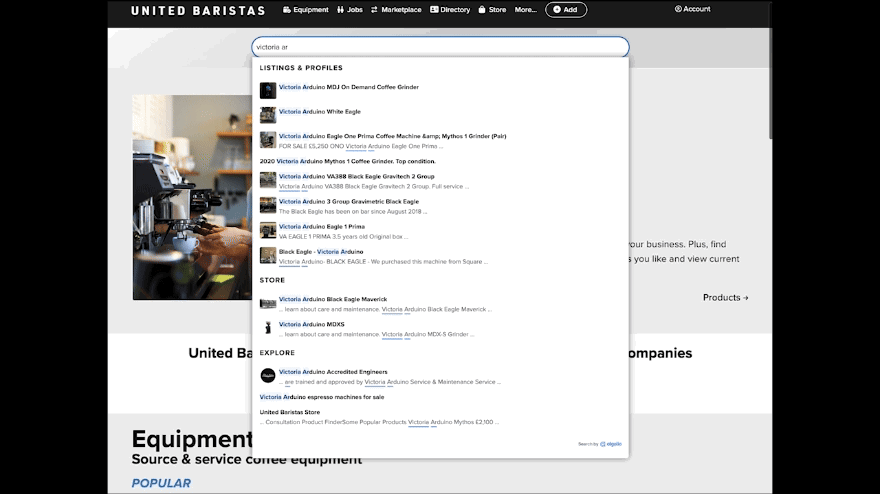Select Victoria Arduino MDJ On Demand Coffee Grinder result
The width and height of the screenshot is (880, 494).
[349, 87]
